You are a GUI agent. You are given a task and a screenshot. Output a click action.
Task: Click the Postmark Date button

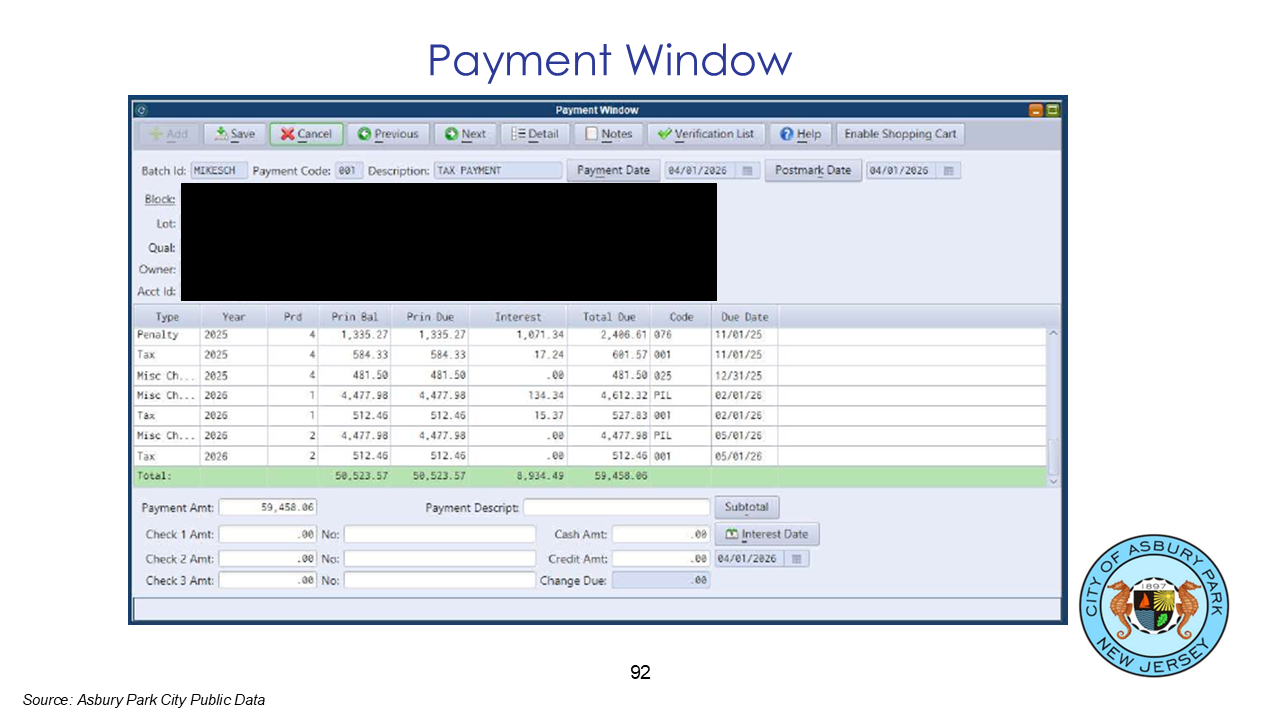pyautogui.click(x=813, y=170)
